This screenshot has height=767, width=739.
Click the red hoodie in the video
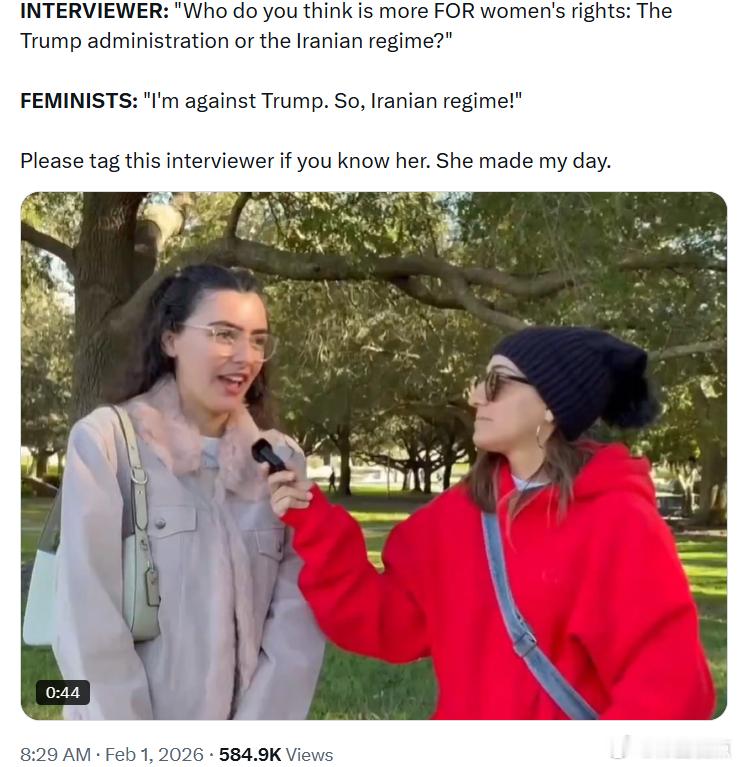tap(504, 587)
